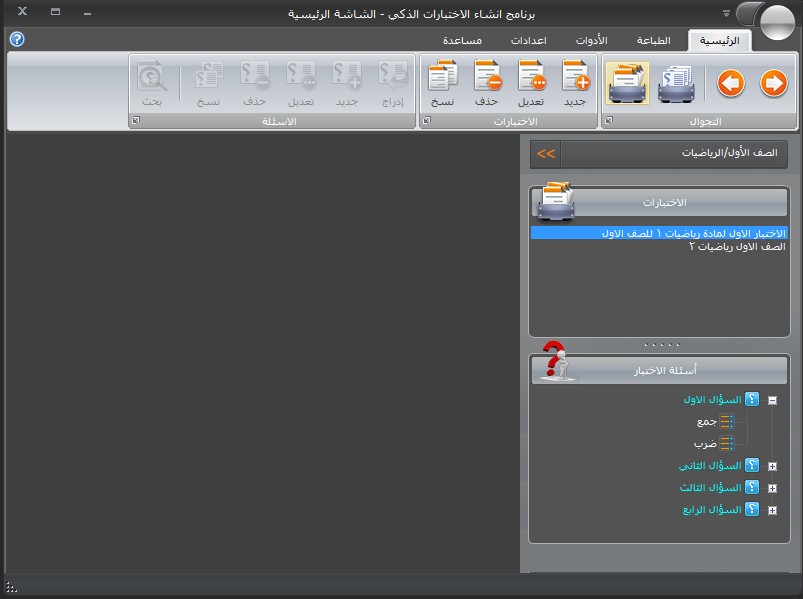Select the الصف الاول رياضيات ٢ test
The width and height of the screenshot is (803, 599).
738,246
